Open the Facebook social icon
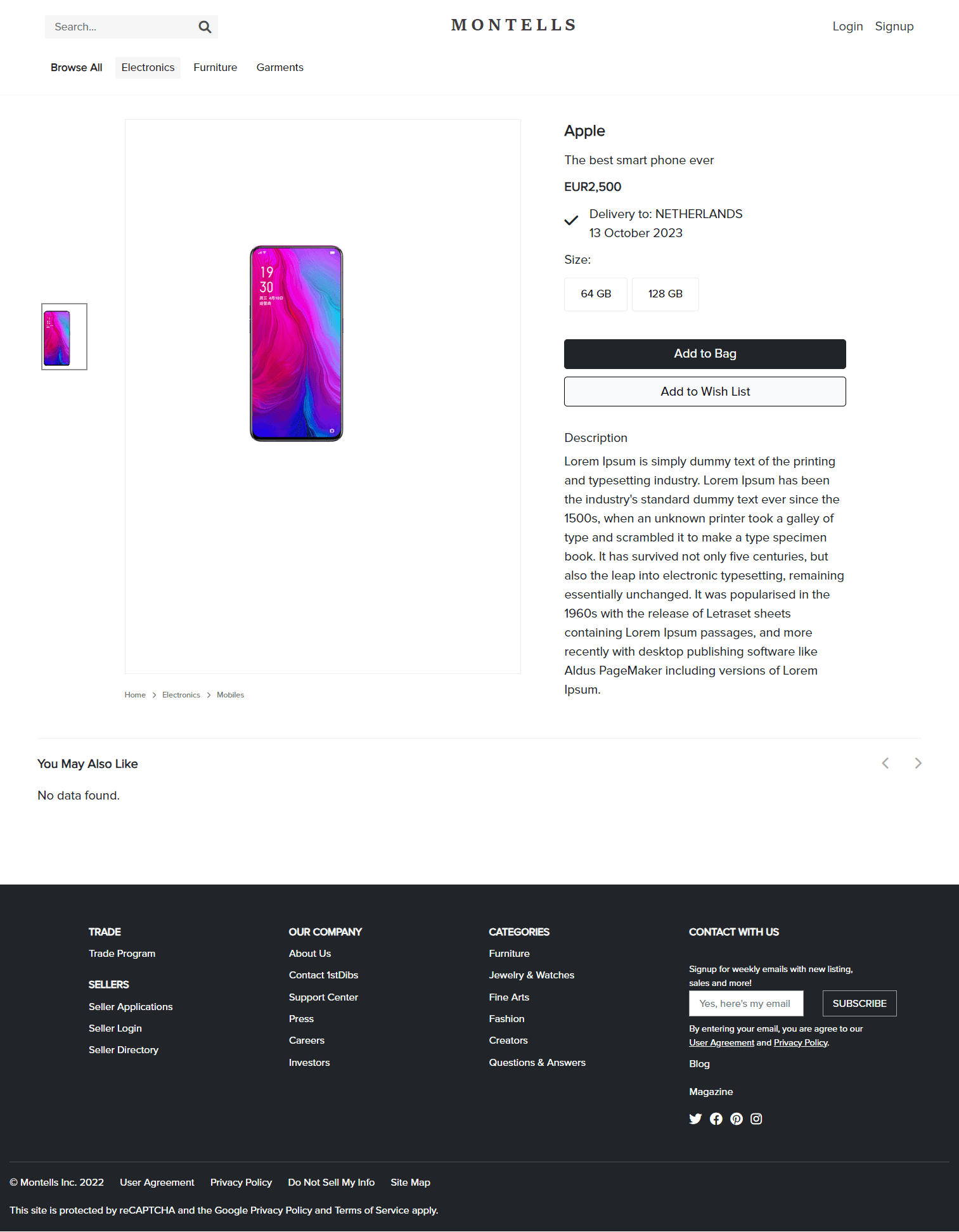Image resolution: width=959 pixels, height=1232 pixels. click(716, 1119)
